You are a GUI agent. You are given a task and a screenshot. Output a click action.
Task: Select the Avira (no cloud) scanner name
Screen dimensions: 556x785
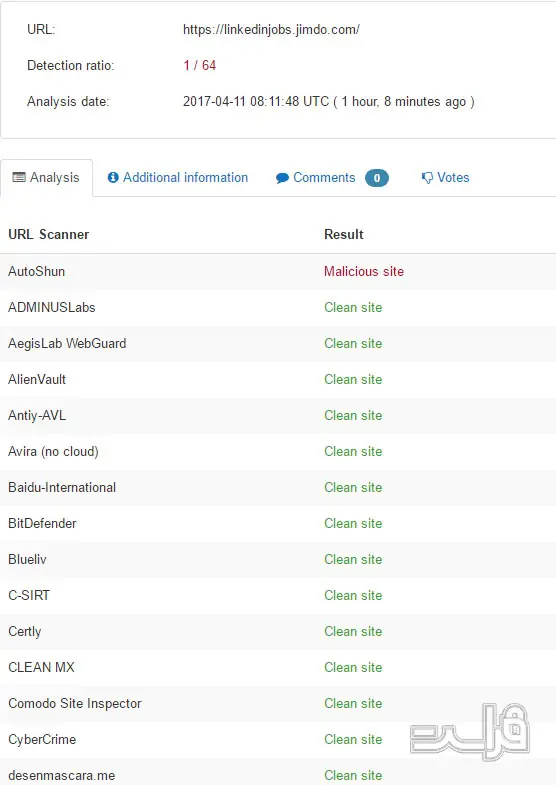[x=54, y=452]
